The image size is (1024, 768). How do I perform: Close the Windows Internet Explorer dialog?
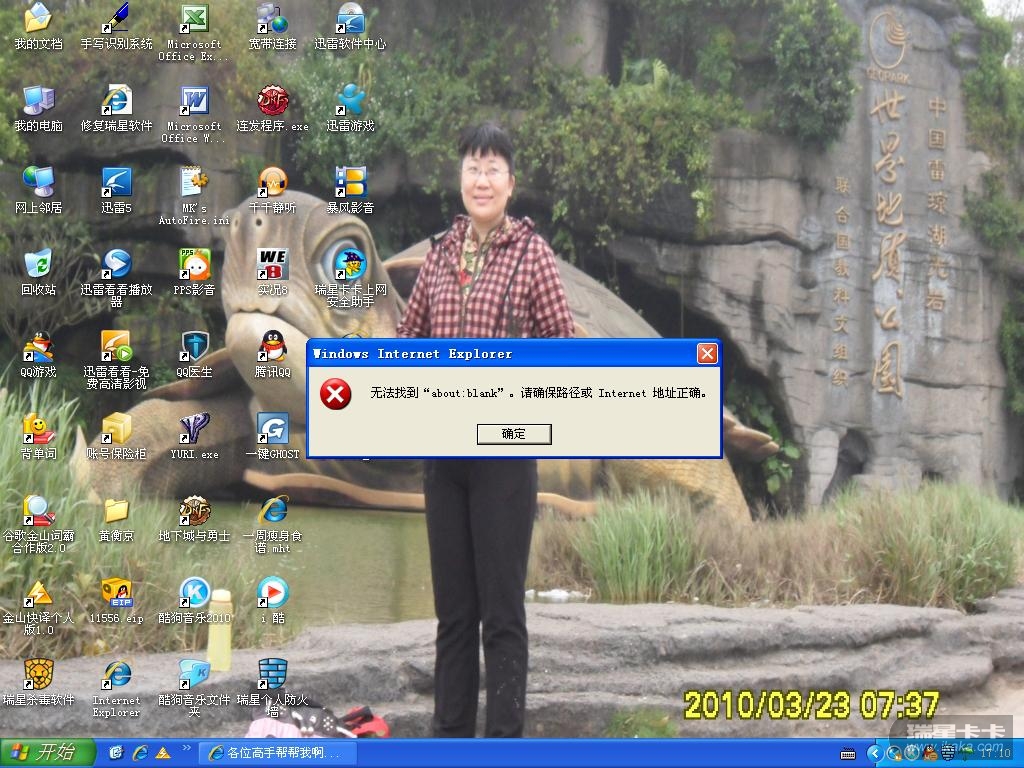[x=707, y=353]
